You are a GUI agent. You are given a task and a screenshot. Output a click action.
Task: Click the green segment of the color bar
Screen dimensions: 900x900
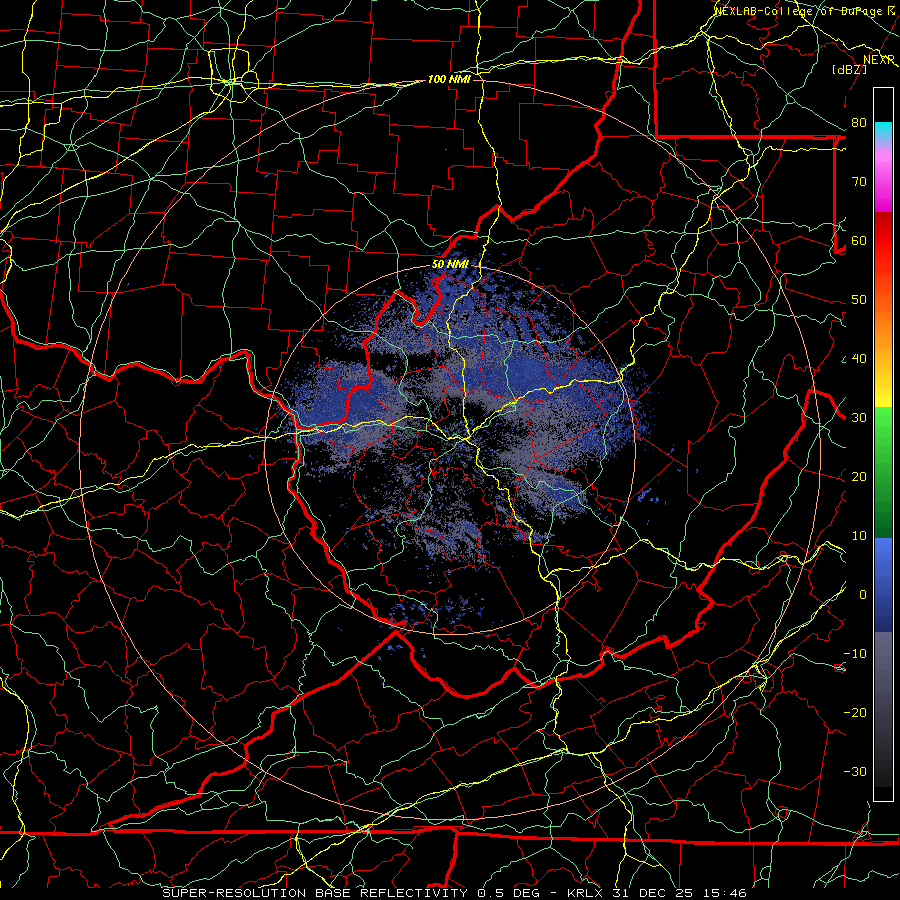point(883,472)
